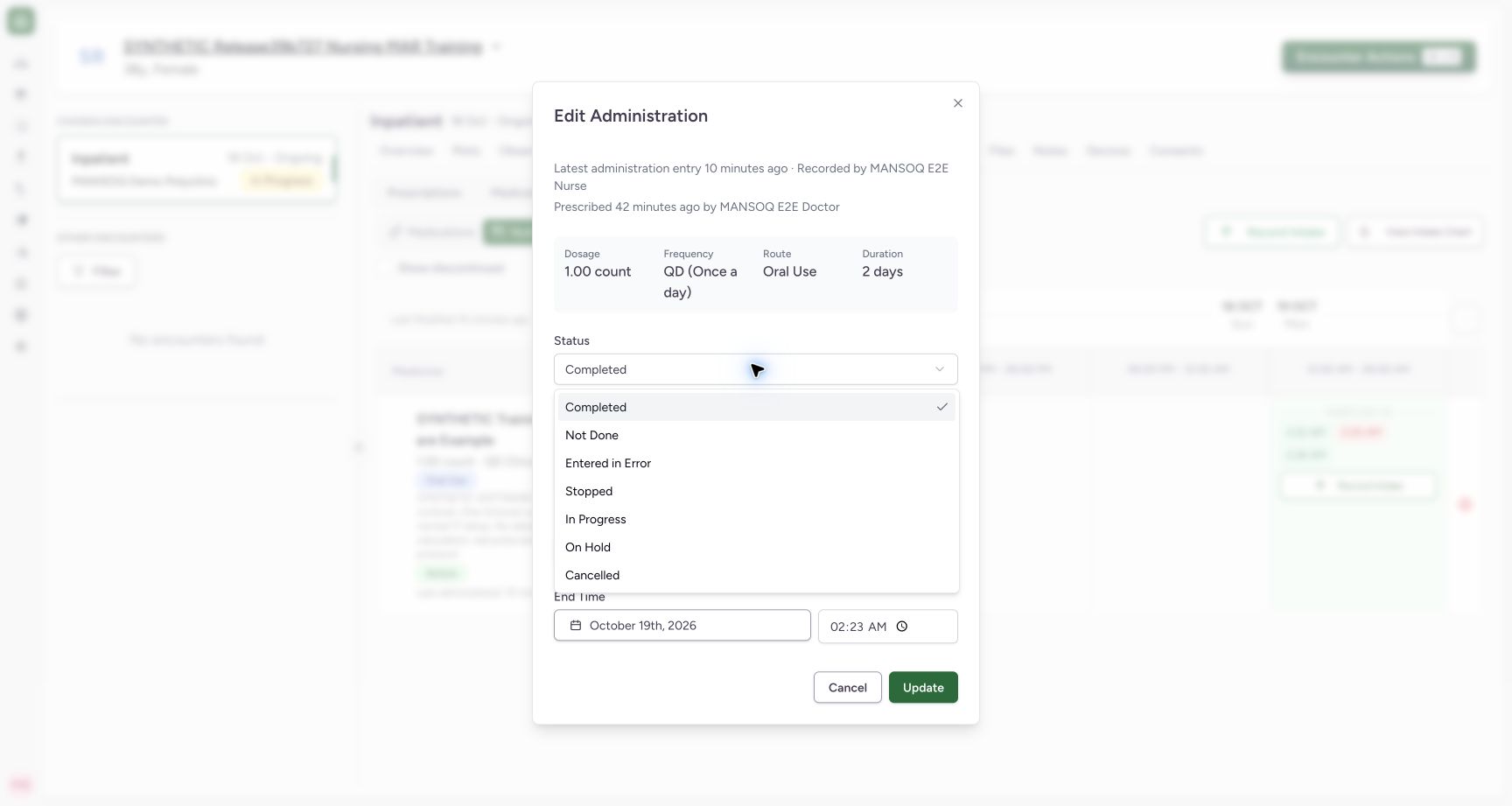
Task: Select Cancelled status option
Action: point(756,575)
